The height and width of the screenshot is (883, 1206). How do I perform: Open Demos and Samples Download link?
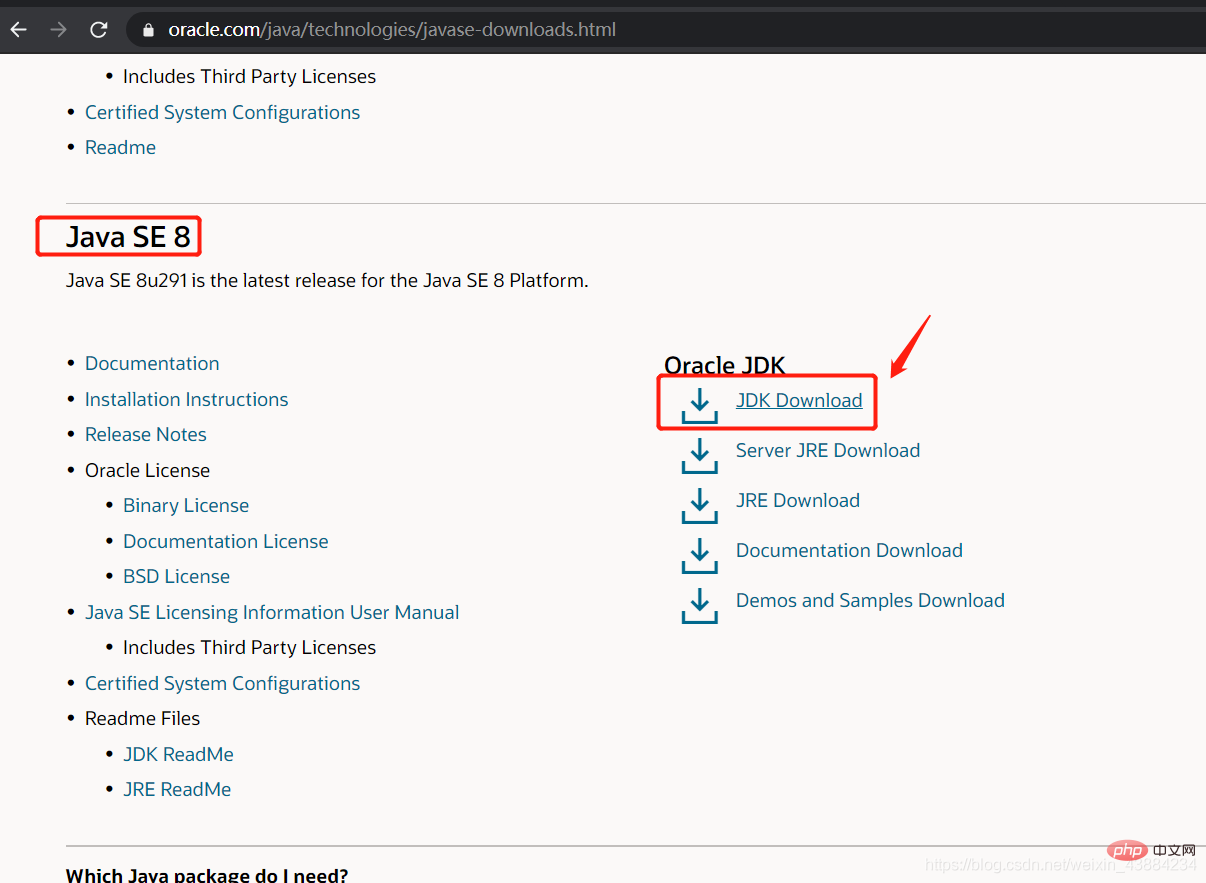pyautogui.click(x=870, y=600)
